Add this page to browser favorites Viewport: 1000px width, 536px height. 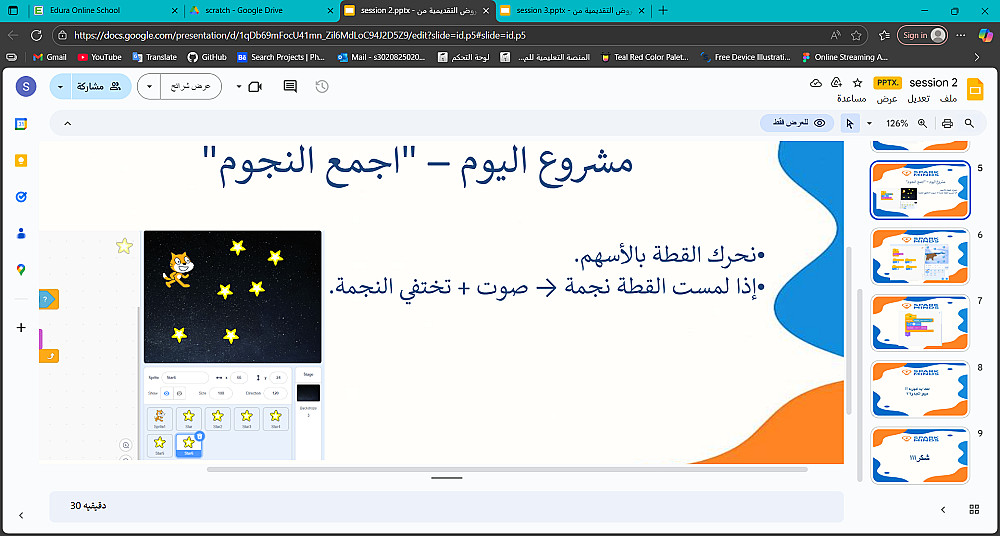[x=857, y=36]
